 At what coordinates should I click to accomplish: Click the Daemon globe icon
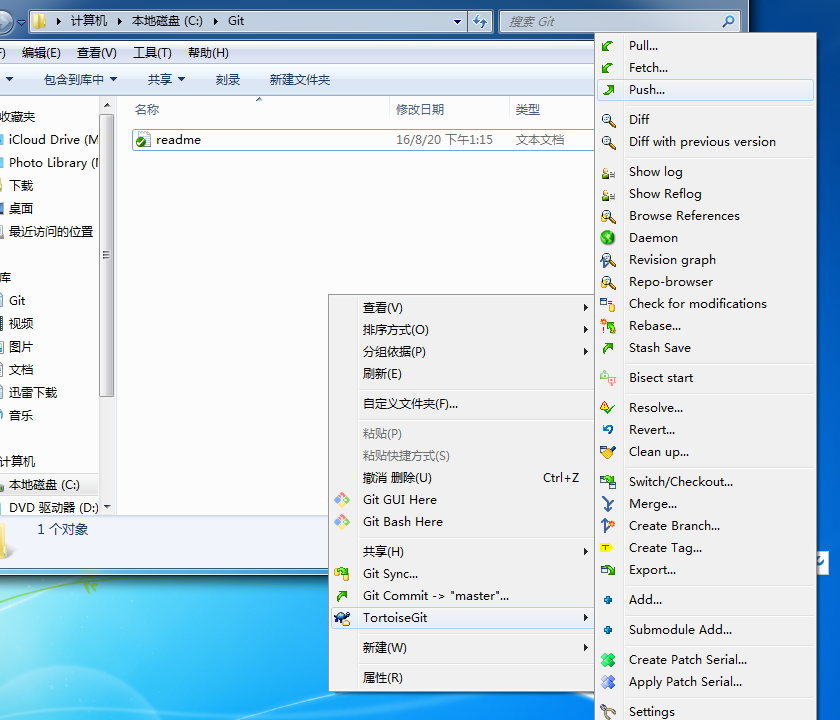(x=608, y=238)
